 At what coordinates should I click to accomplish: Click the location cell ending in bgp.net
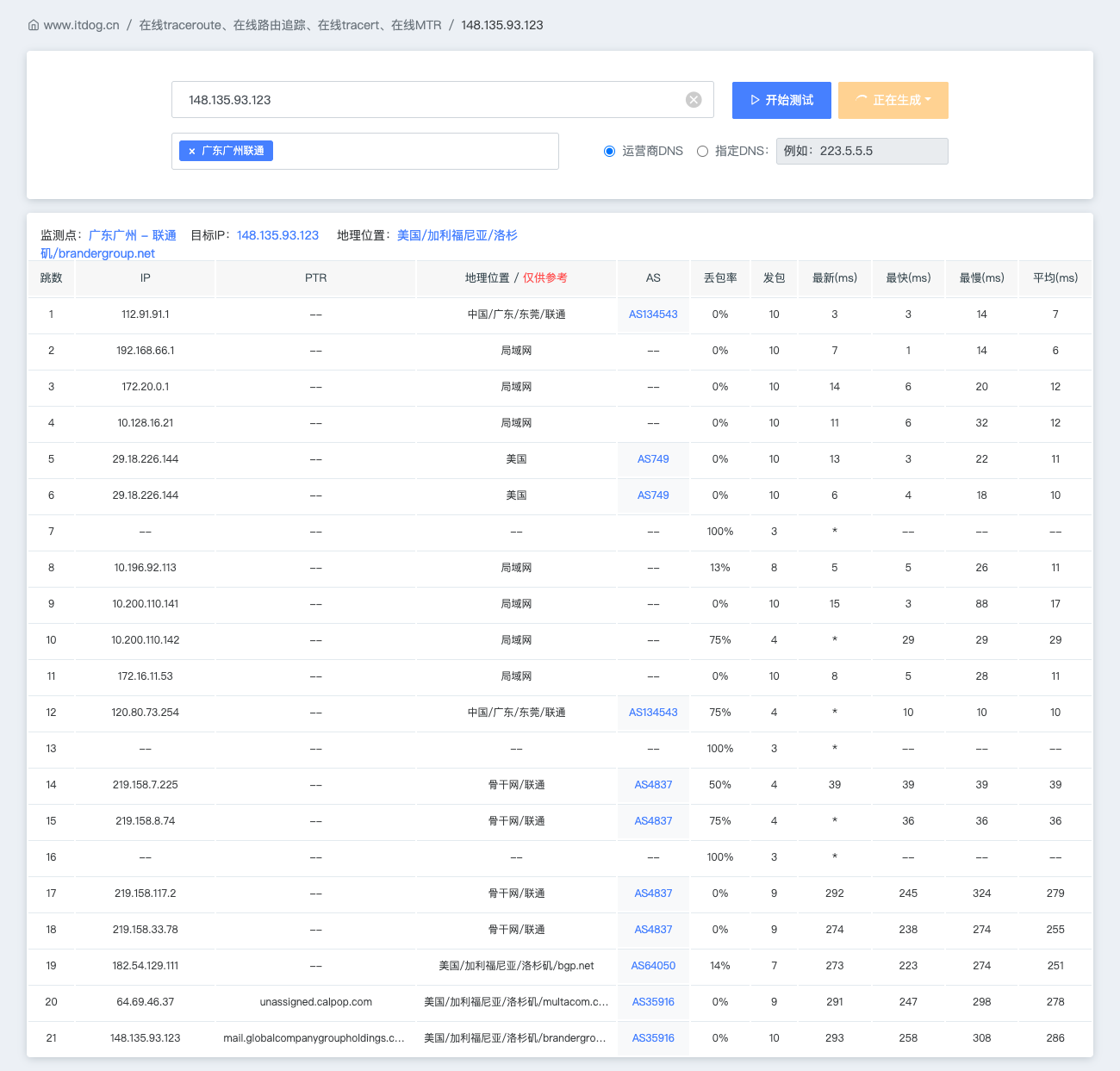point(516,966)
